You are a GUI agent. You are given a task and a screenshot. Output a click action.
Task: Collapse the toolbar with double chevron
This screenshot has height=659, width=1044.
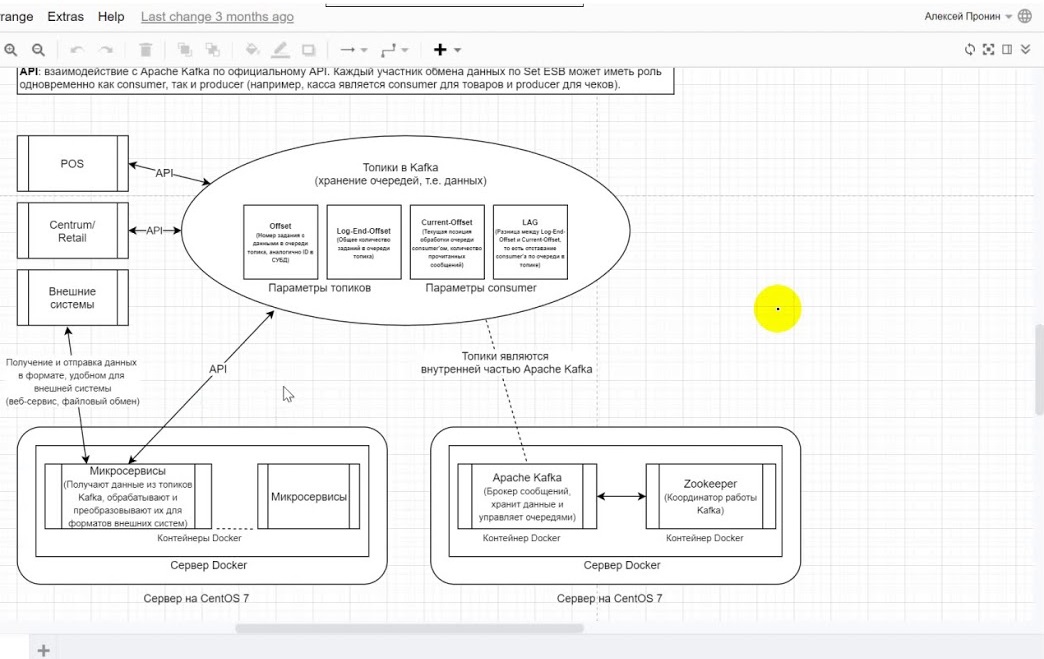tap(1025, 49)
